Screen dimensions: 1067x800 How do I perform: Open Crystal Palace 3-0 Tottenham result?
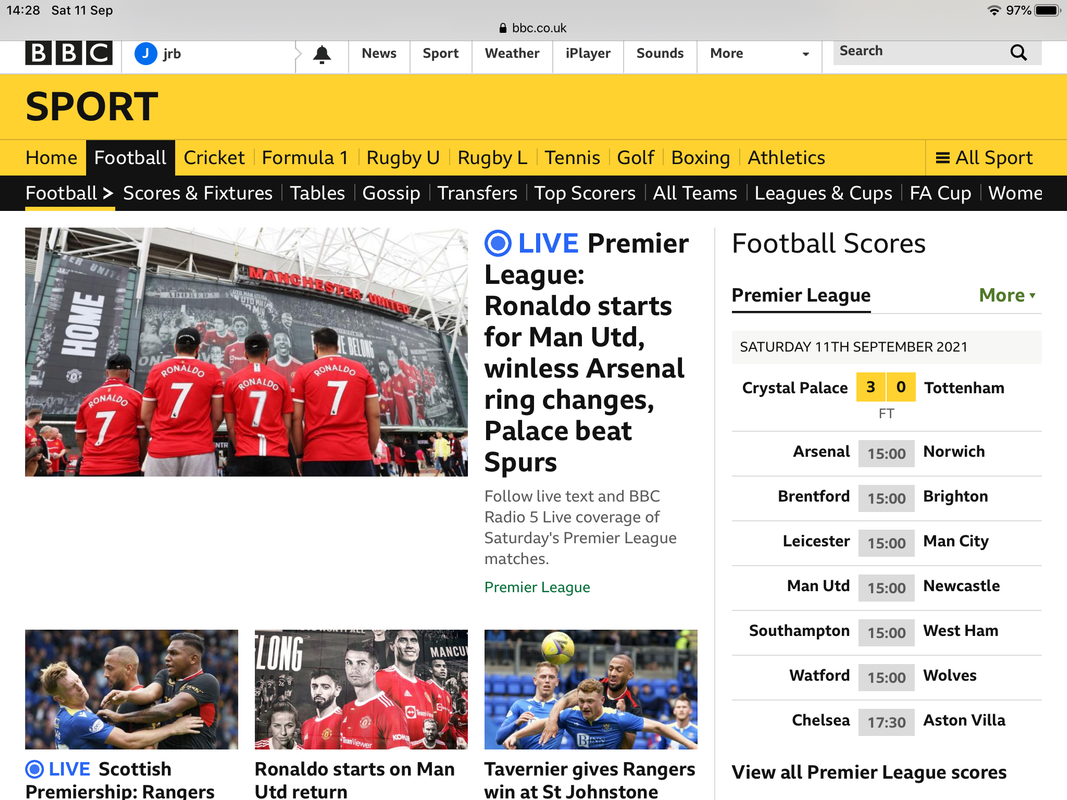tap(886, 398)
